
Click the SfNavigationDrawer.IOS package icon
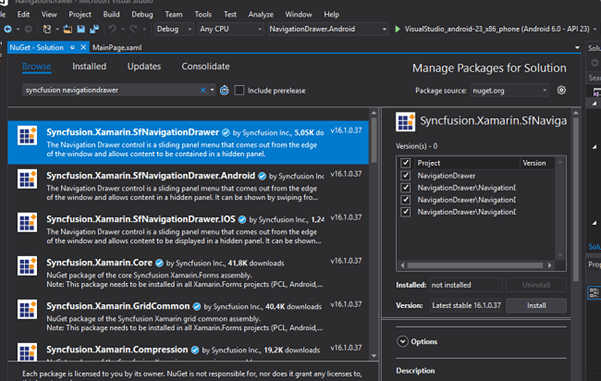coord(27,222)
